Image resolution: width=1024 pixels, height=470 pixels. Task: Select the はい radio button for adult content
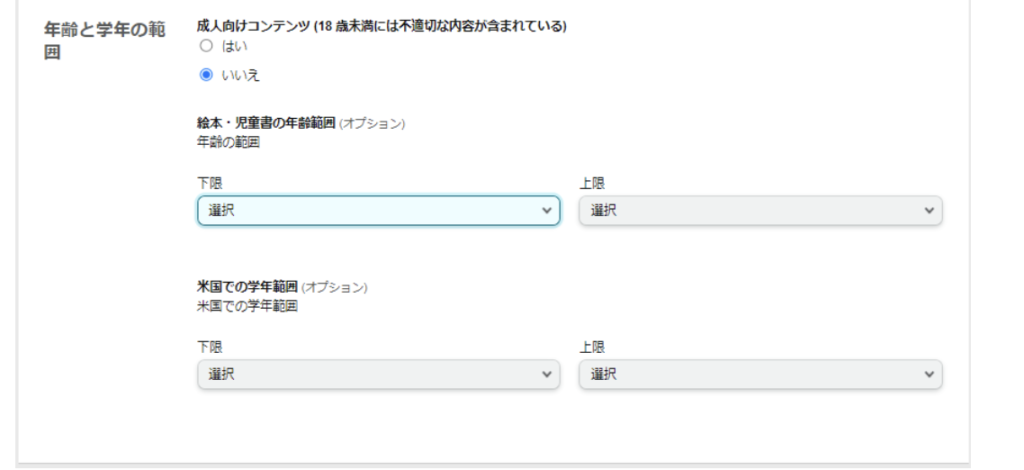[206, 45]
